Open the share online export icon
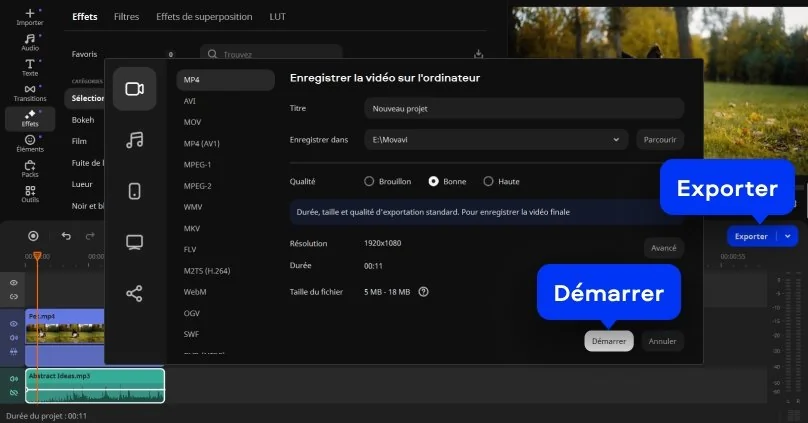Screen dimensions: 808x423 click(x=134, y=293)
